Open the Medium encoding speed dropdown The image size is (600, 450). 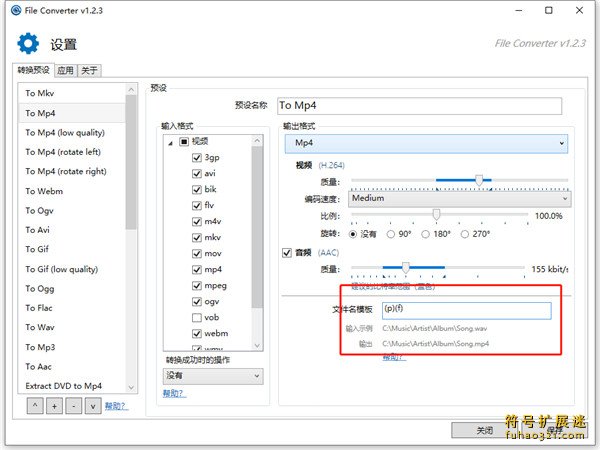coord(459,199)
